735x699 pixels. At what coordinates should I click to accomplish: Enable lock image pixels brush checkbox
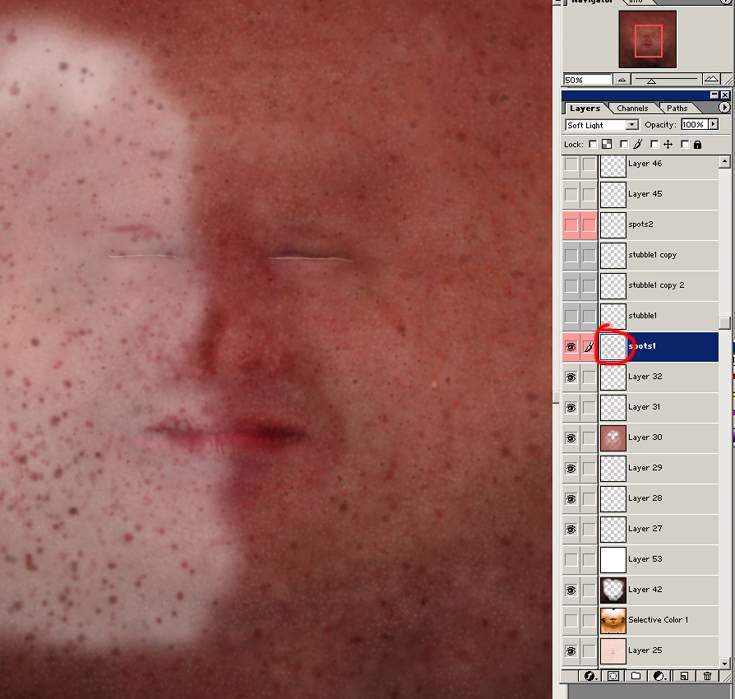[x=624, y=144]
